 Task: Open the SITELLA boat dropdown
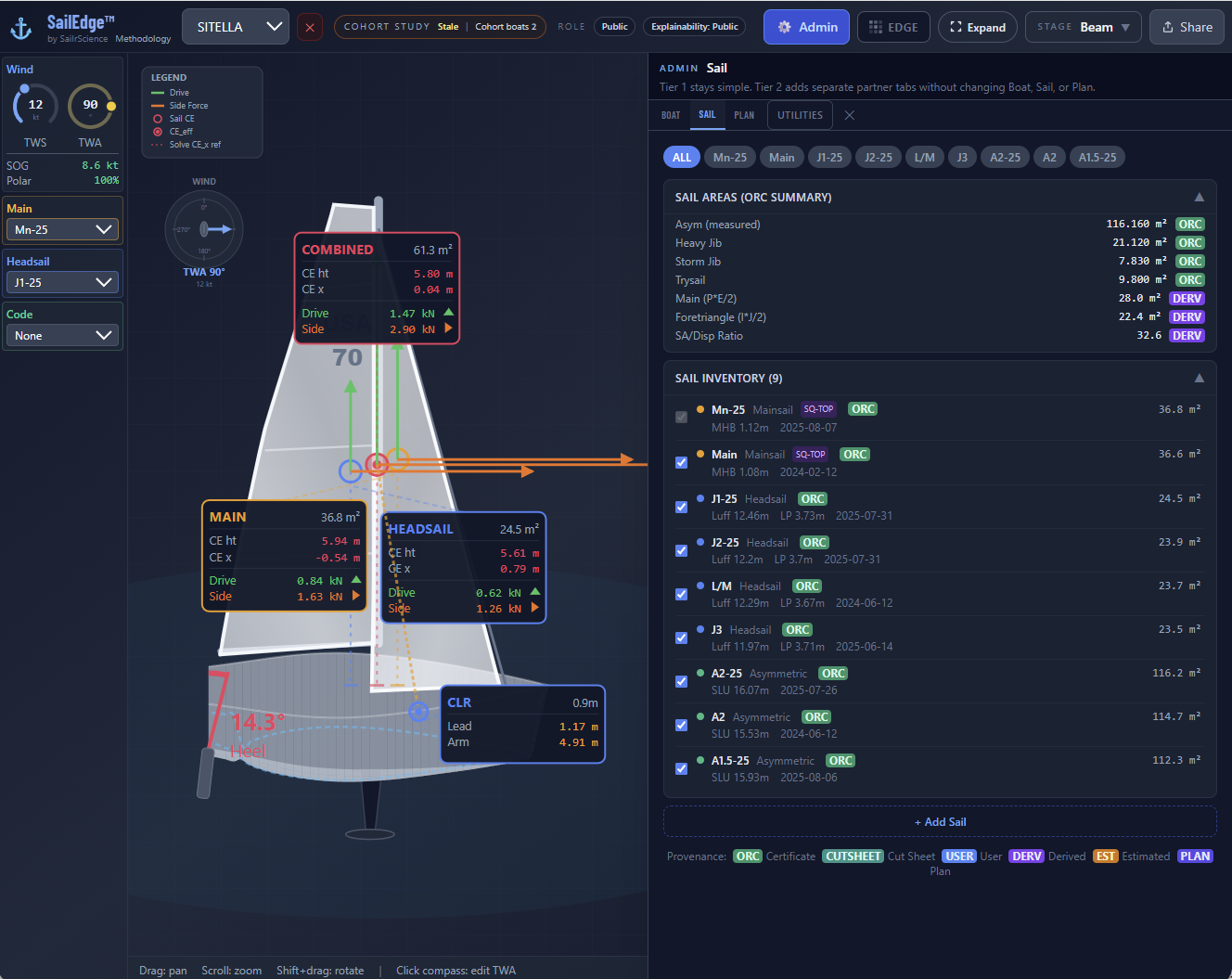[x=236, y=27]
